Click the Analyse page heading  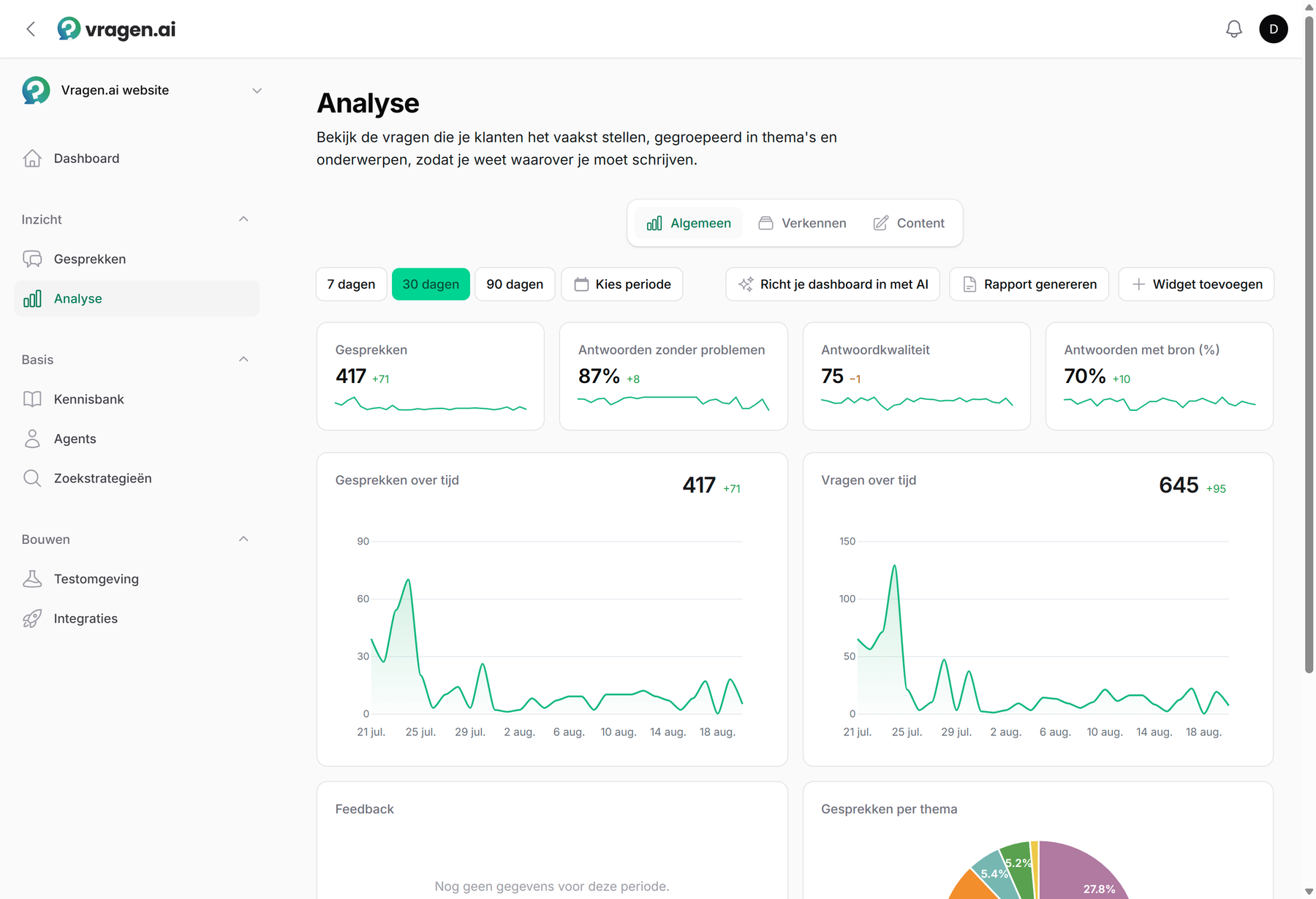pyautogui.click(x=368, y=103)
